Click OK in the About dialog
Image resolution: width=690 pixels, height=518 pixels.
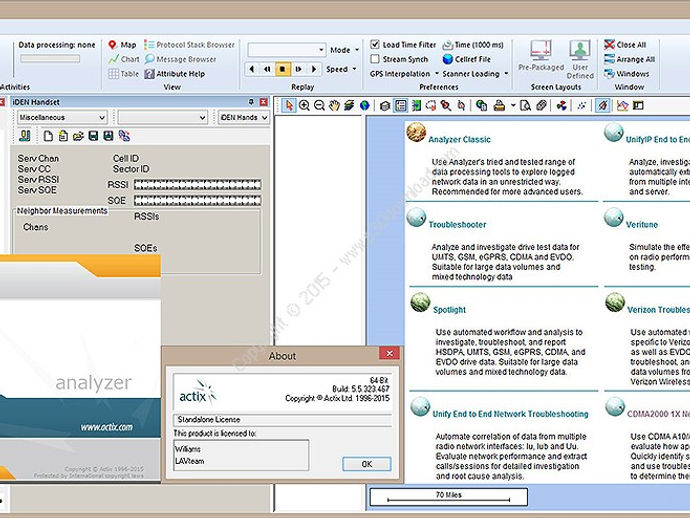point(367,464)
